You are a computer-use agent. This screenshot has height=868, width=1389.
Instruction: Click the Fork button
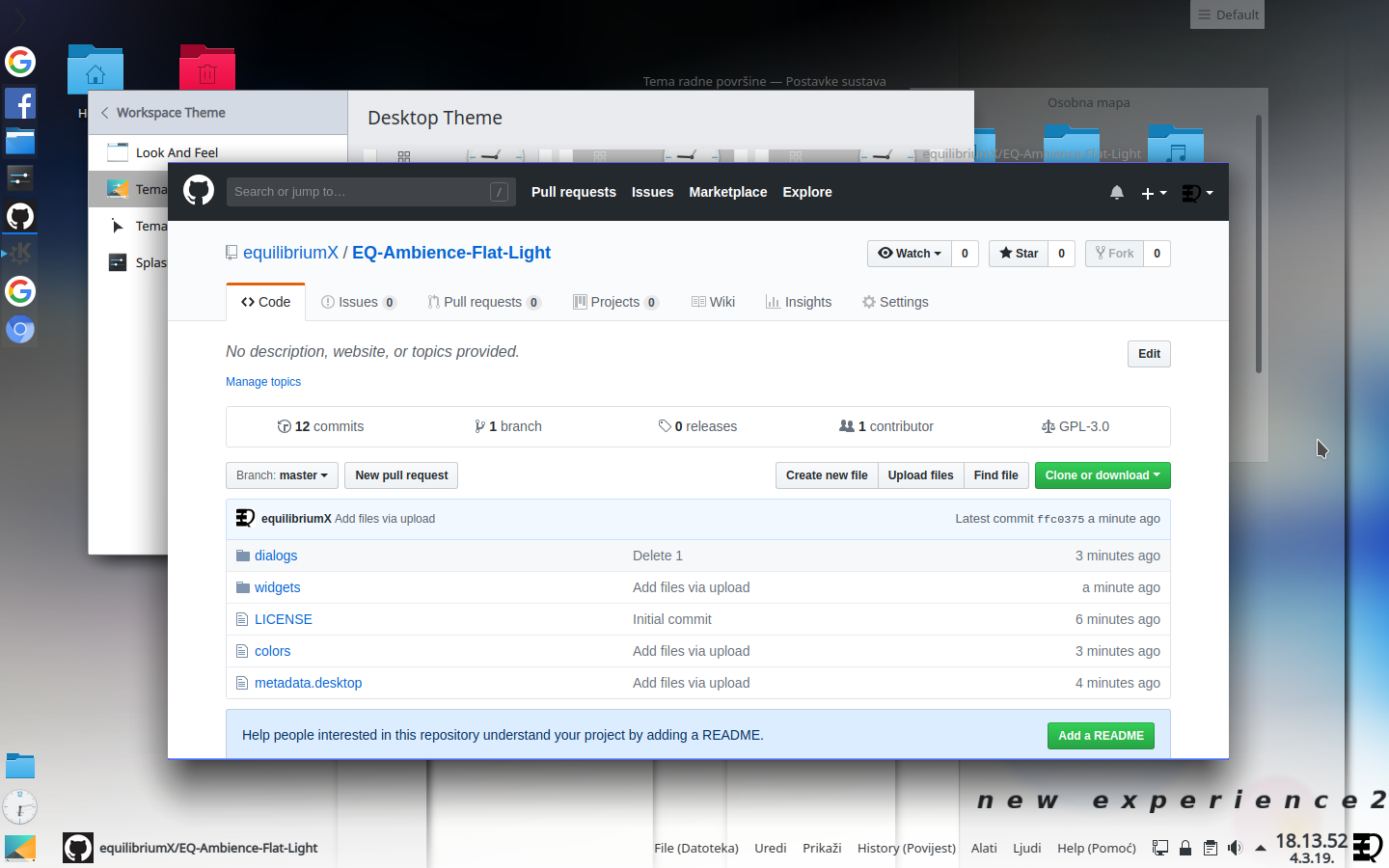click(x=1115, y=254)
